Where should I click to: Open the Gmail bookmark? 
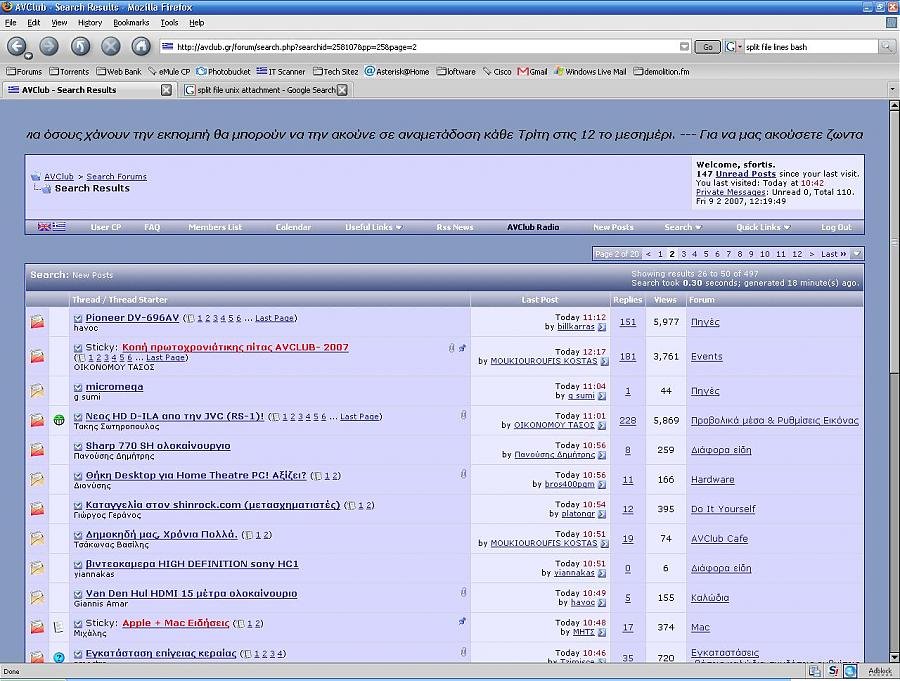tap(532, 72)
